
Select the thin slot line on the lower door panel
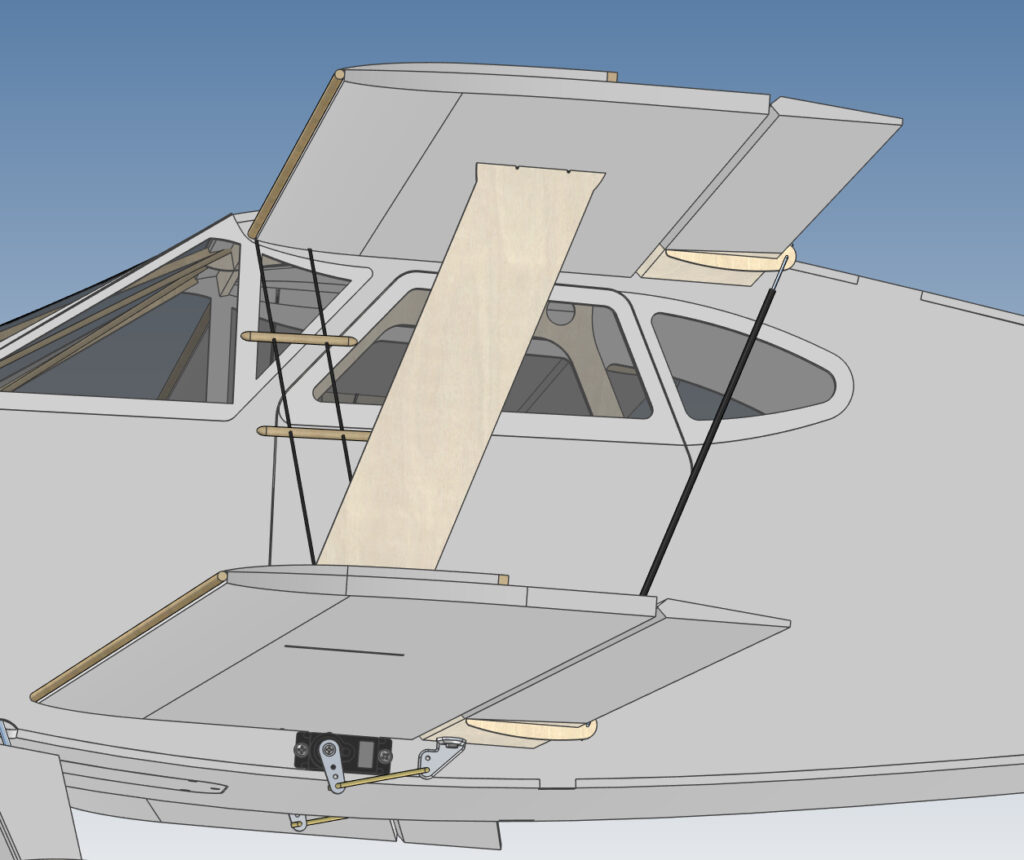[344, 650]
